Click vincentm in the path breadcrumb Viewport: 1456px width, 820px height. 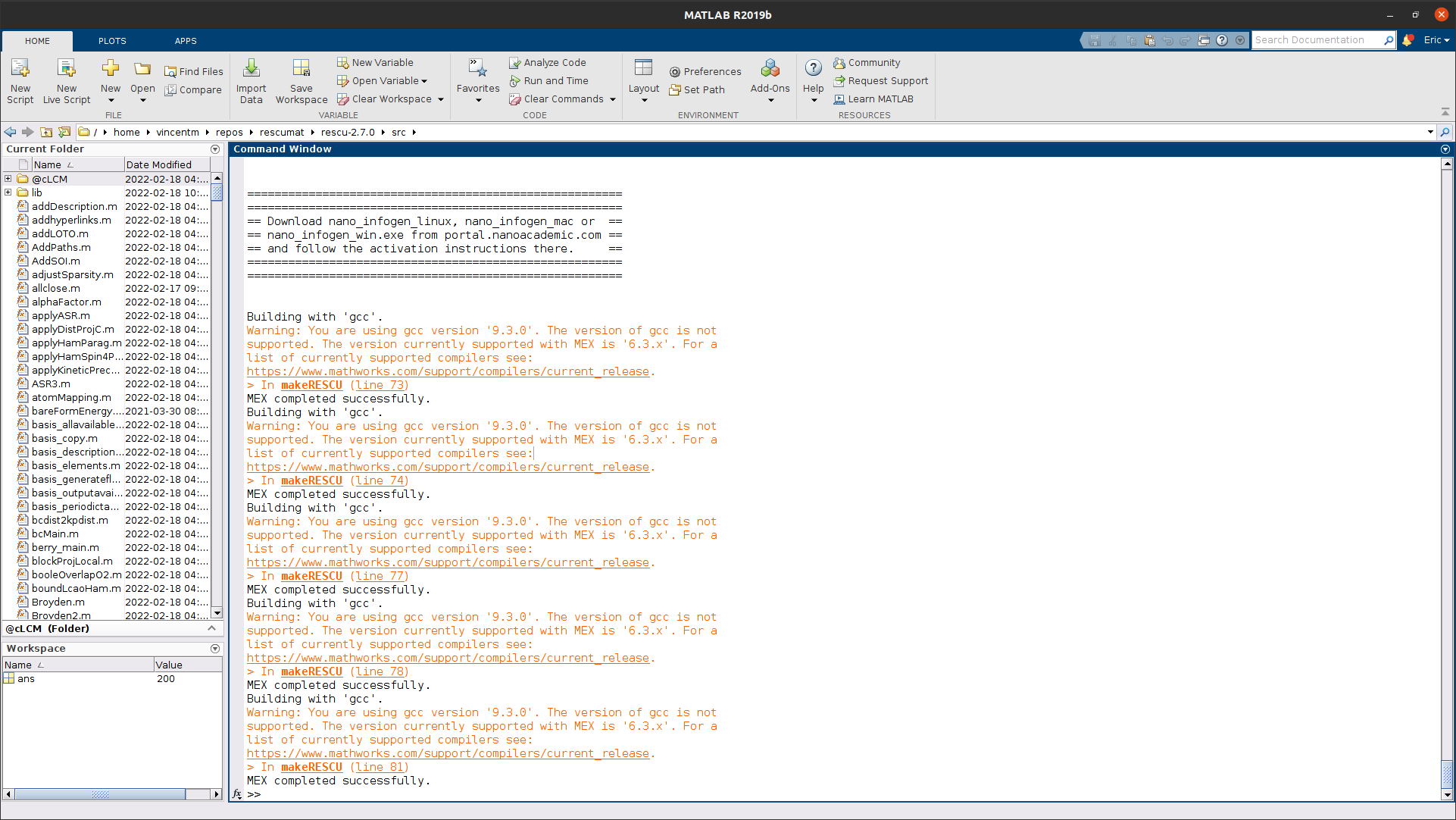pyautogui.click(x=177, y=132)
